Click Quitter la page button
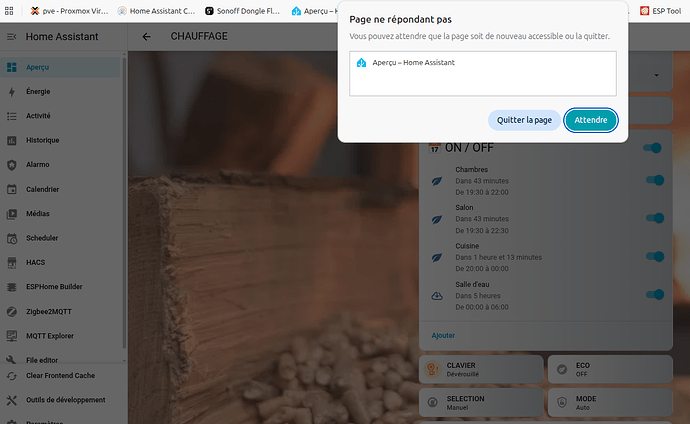The width and height of the screenshot is (690, 424). pos(524,120)
